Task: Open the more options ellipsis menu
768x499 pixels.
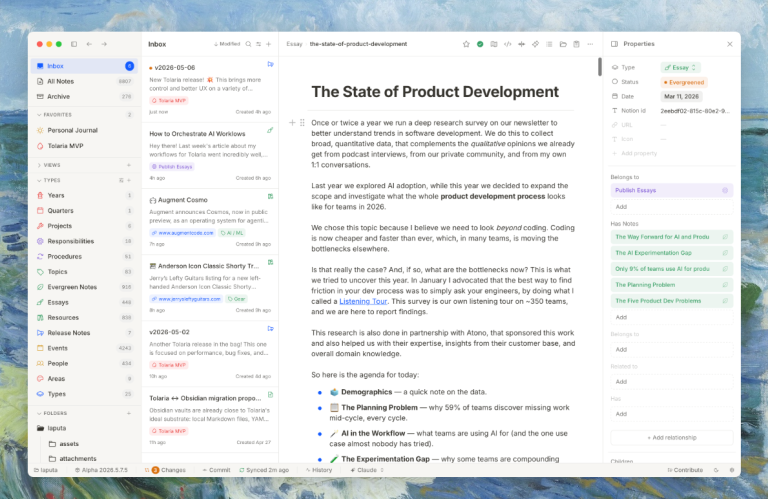Action: (590, 44)
